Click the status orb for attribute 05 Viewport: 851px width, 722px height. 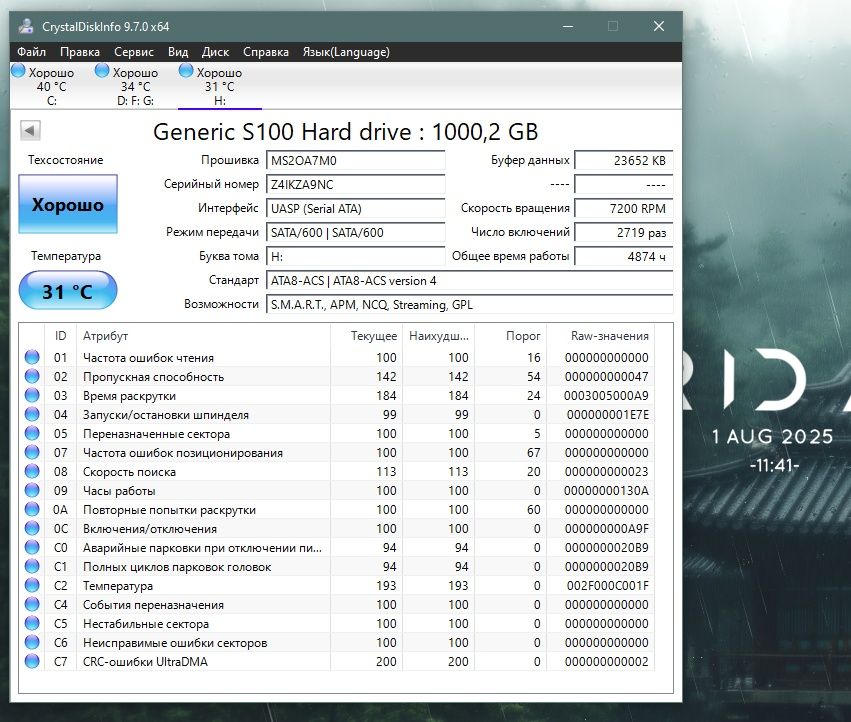32,433
